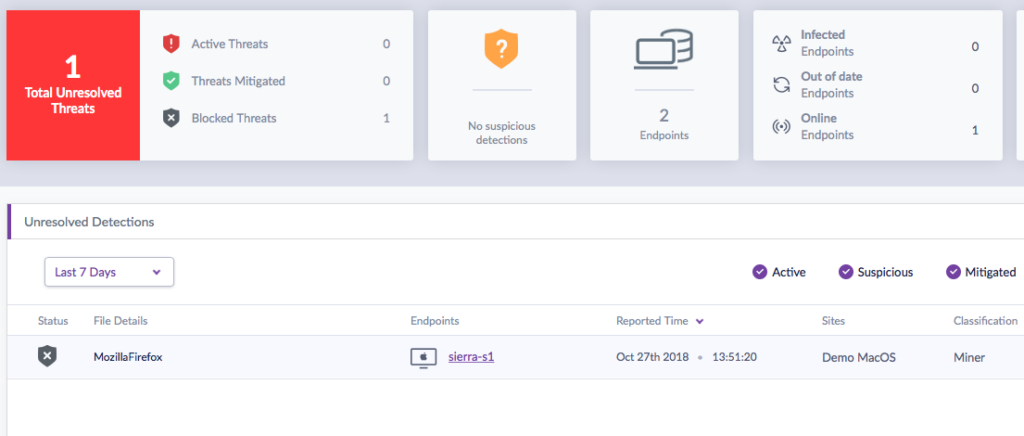Sort by Reported Time column arrow

coord(700,321)
